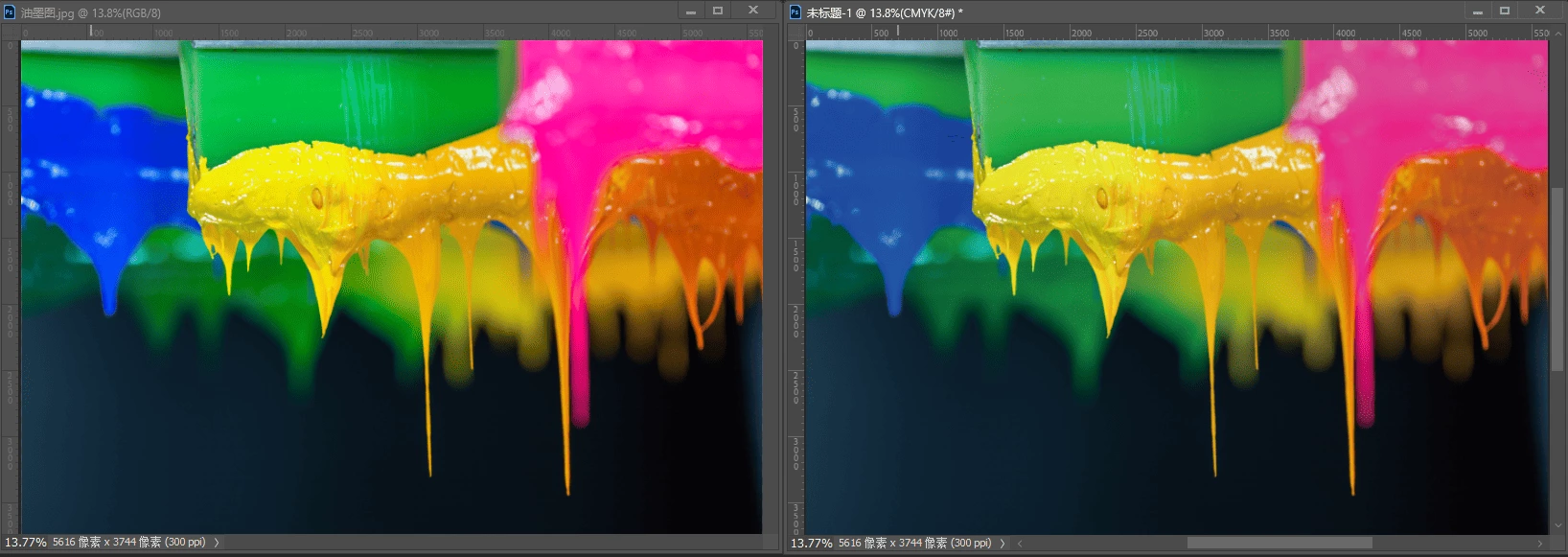This screenshot has width=1568, height=557.
Task: Close the 油墨图.jpg document window
Action: click(753, 11)
